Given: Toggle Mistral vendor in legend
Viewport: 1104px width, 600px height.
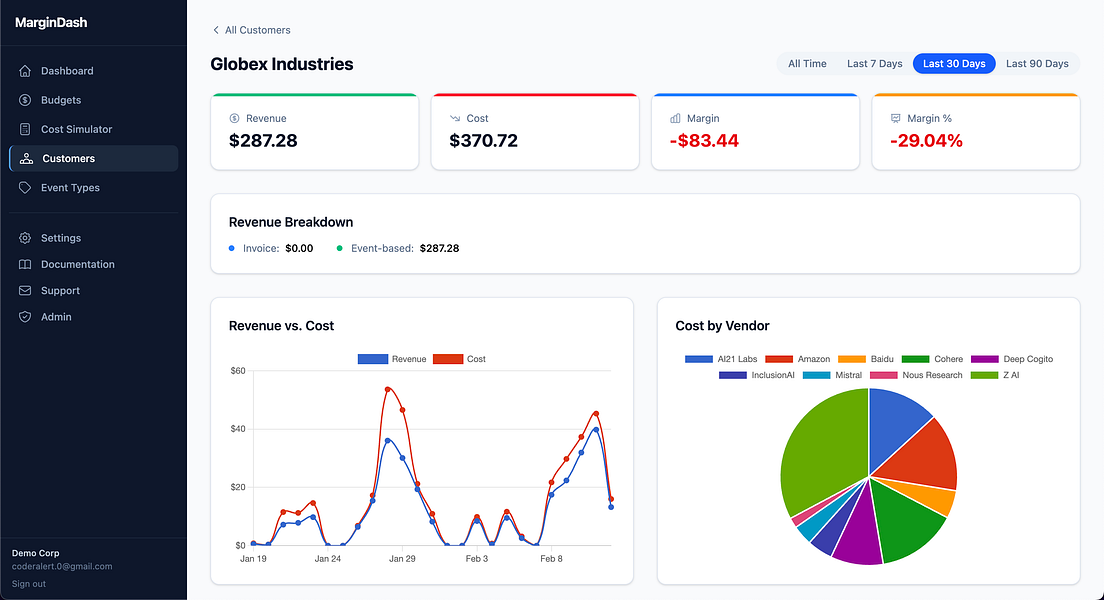Looking at the screenshot, I should (832, 375).
